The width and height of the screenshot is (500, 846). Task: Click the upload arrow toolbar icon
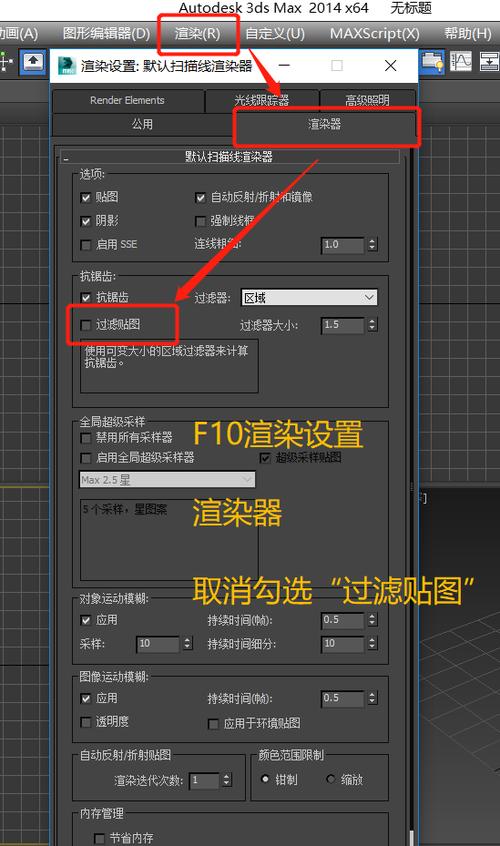coord(33,62)
